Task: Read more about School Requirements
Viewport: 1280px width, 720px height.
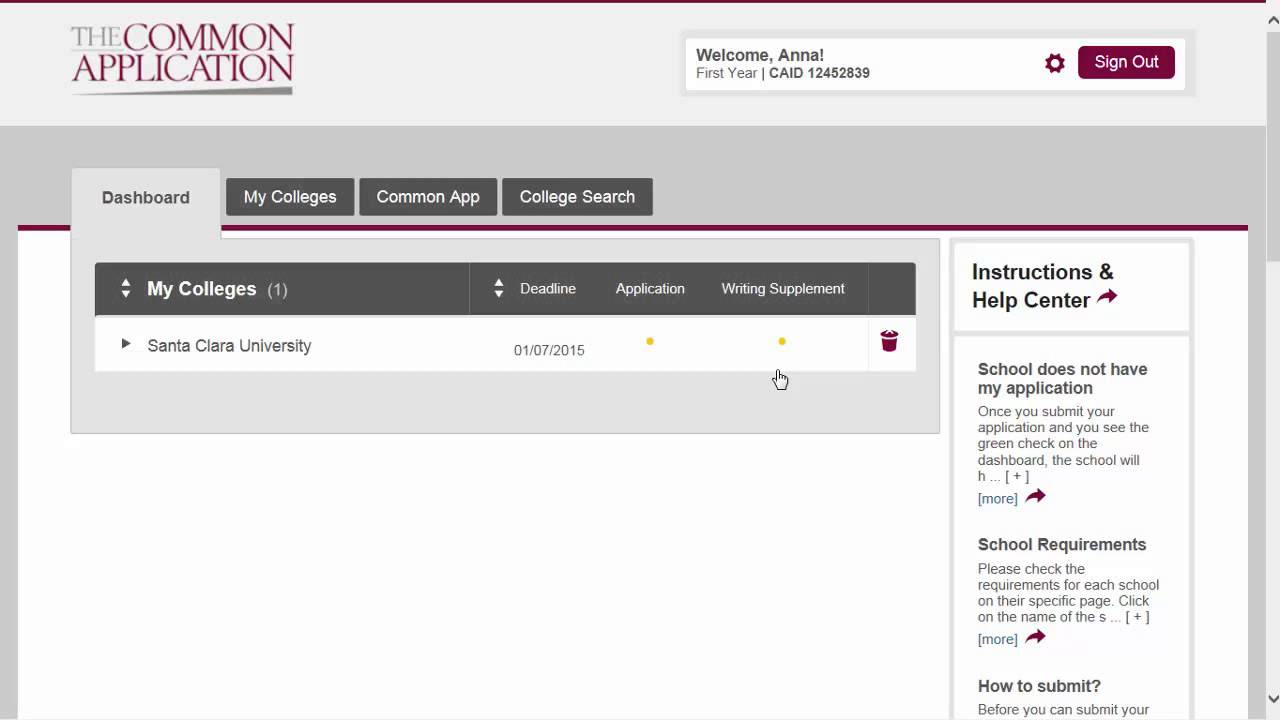Action: click(x=997, y=639)
